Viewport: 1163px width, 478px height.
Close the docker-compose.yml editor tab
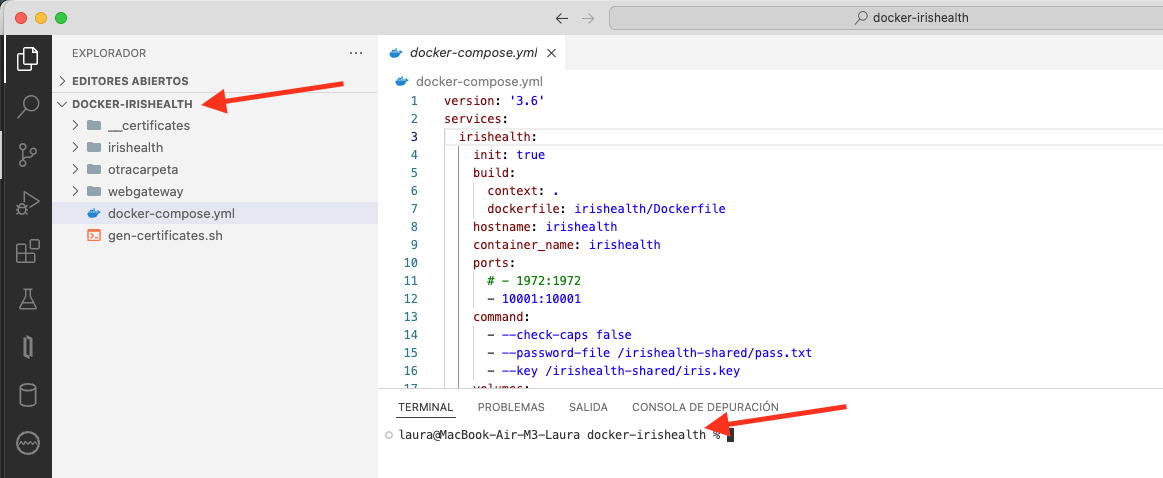(551, 53)
